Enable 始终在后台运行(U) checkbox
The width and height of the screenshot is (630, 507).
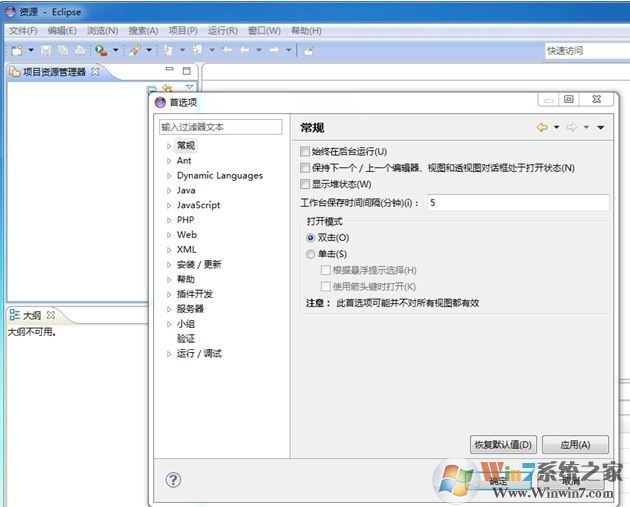[x=305, y=151]
